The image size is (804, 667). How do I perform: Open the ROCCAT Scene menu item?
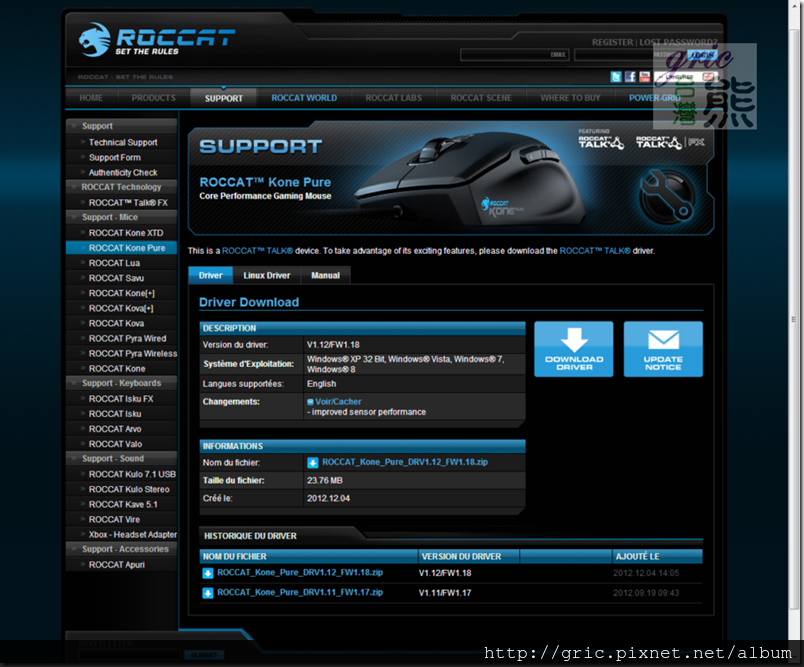pyautogui.click(x=481, y=98)
